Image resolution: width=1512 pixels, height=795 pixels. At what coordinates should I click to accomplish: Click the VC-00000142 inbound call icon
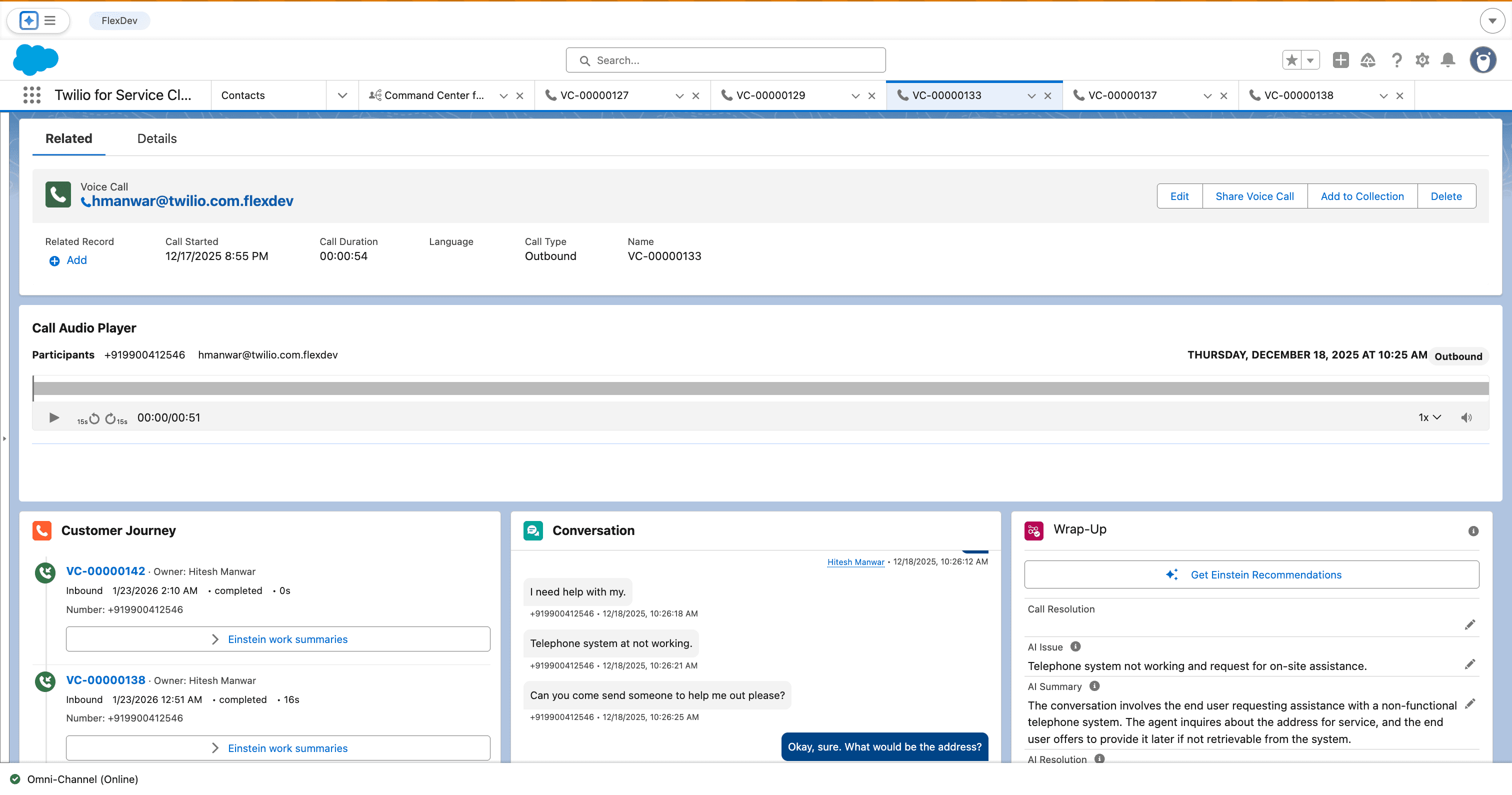[x=45, y=572]
